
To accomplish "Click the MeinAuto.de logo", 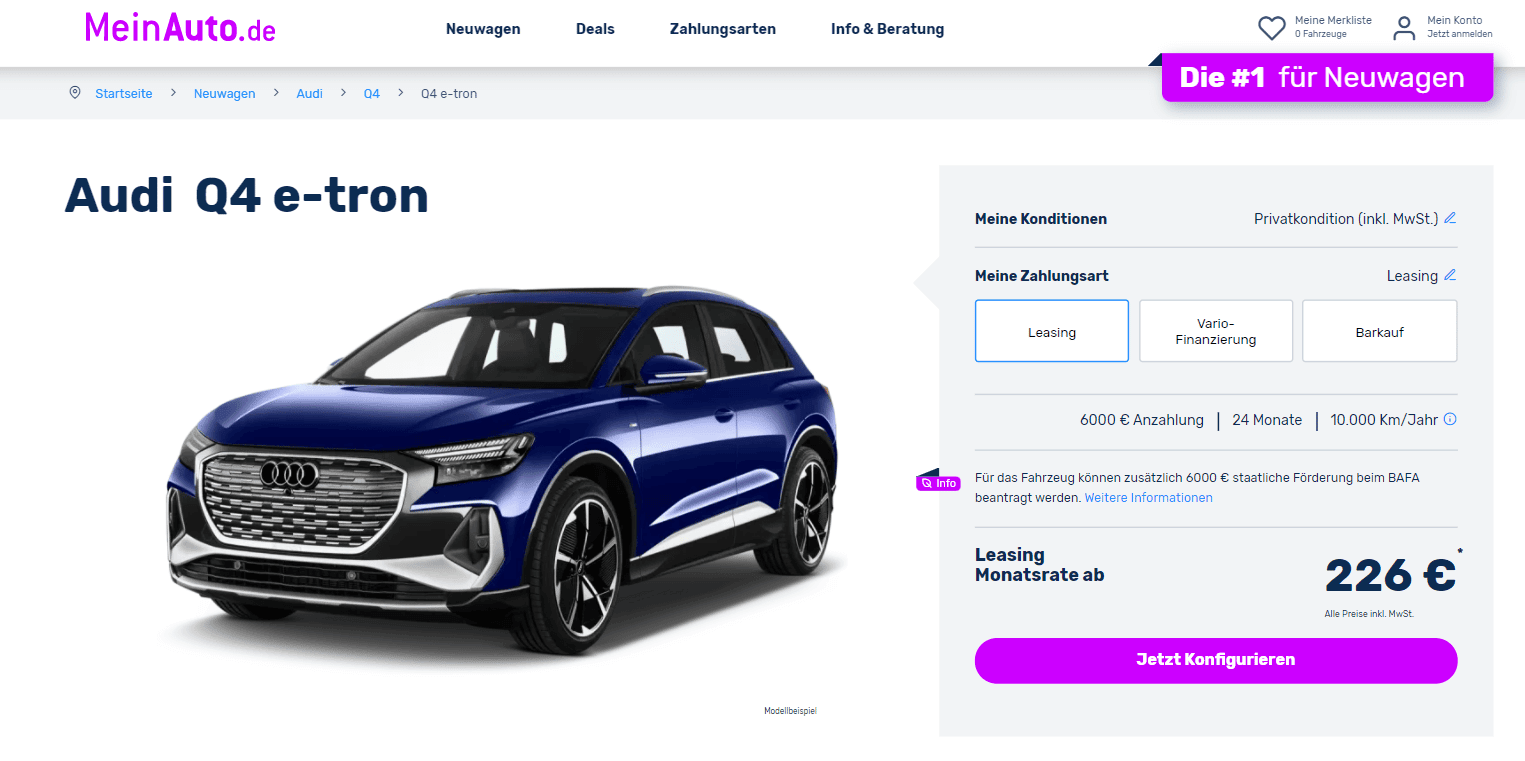I will coord(180,27).
